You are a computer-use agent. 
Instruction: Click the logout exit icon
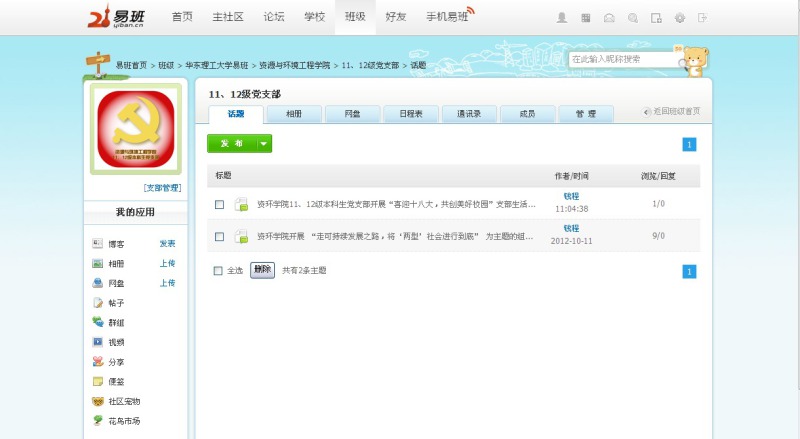click(x=703, y=18)
